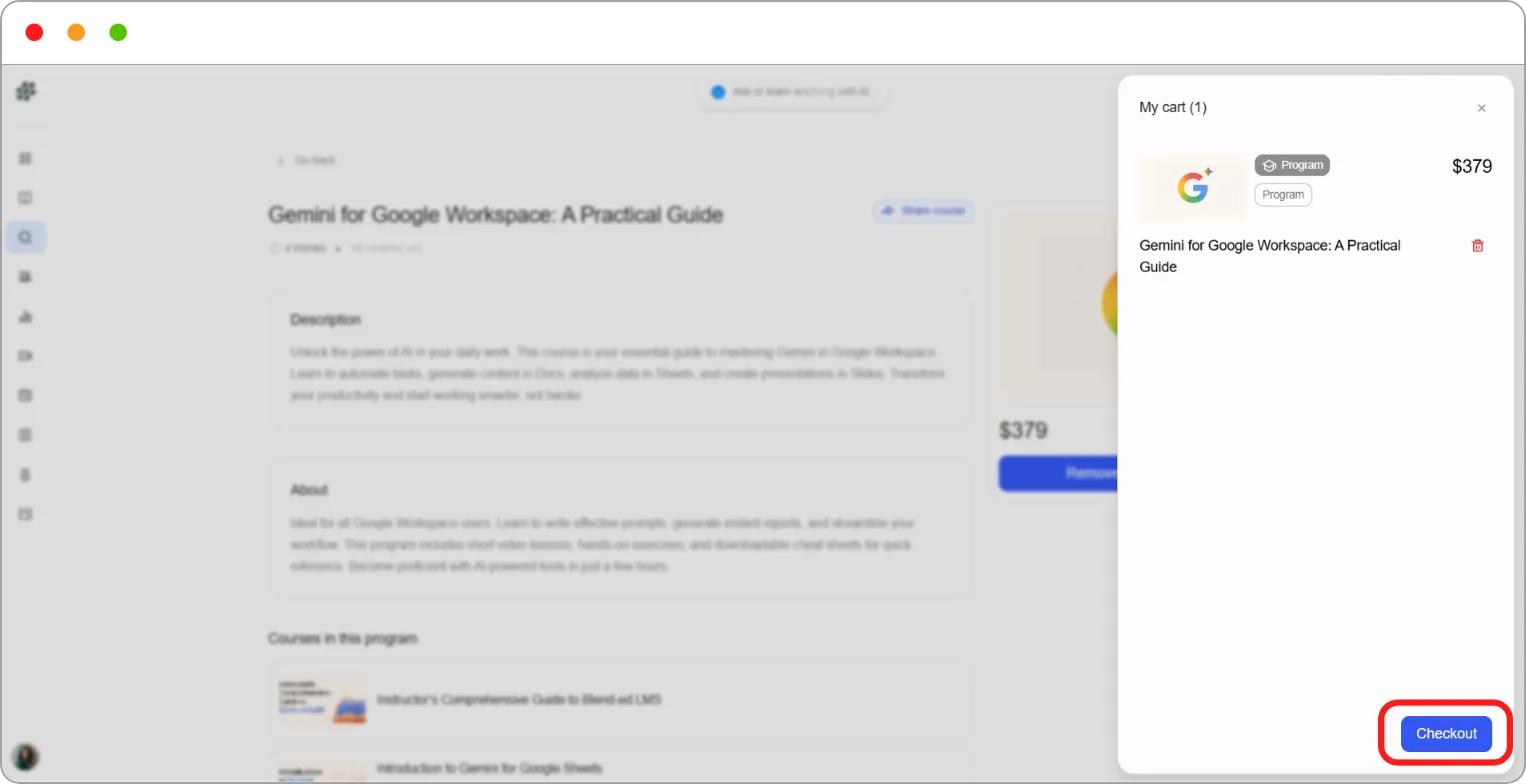The width and height of the screenshot is (1526, 784).
Task: Click the app logo above the sidebar
Action: pos(26,92)
